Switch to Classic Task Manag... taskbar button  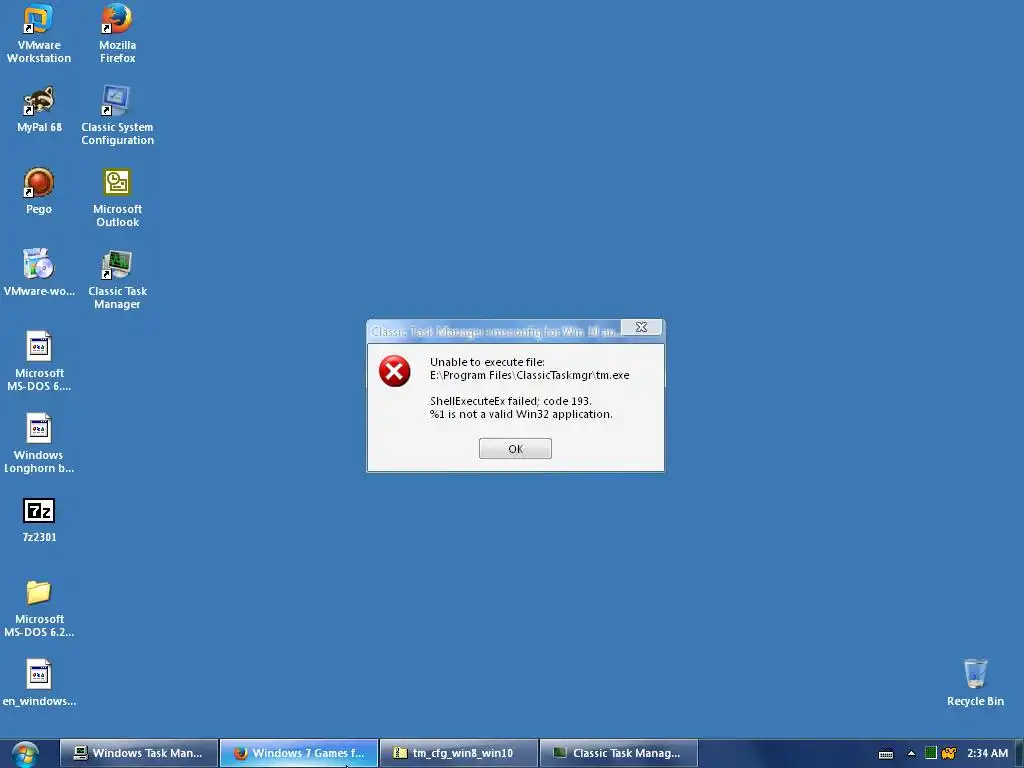pos(619,753)
